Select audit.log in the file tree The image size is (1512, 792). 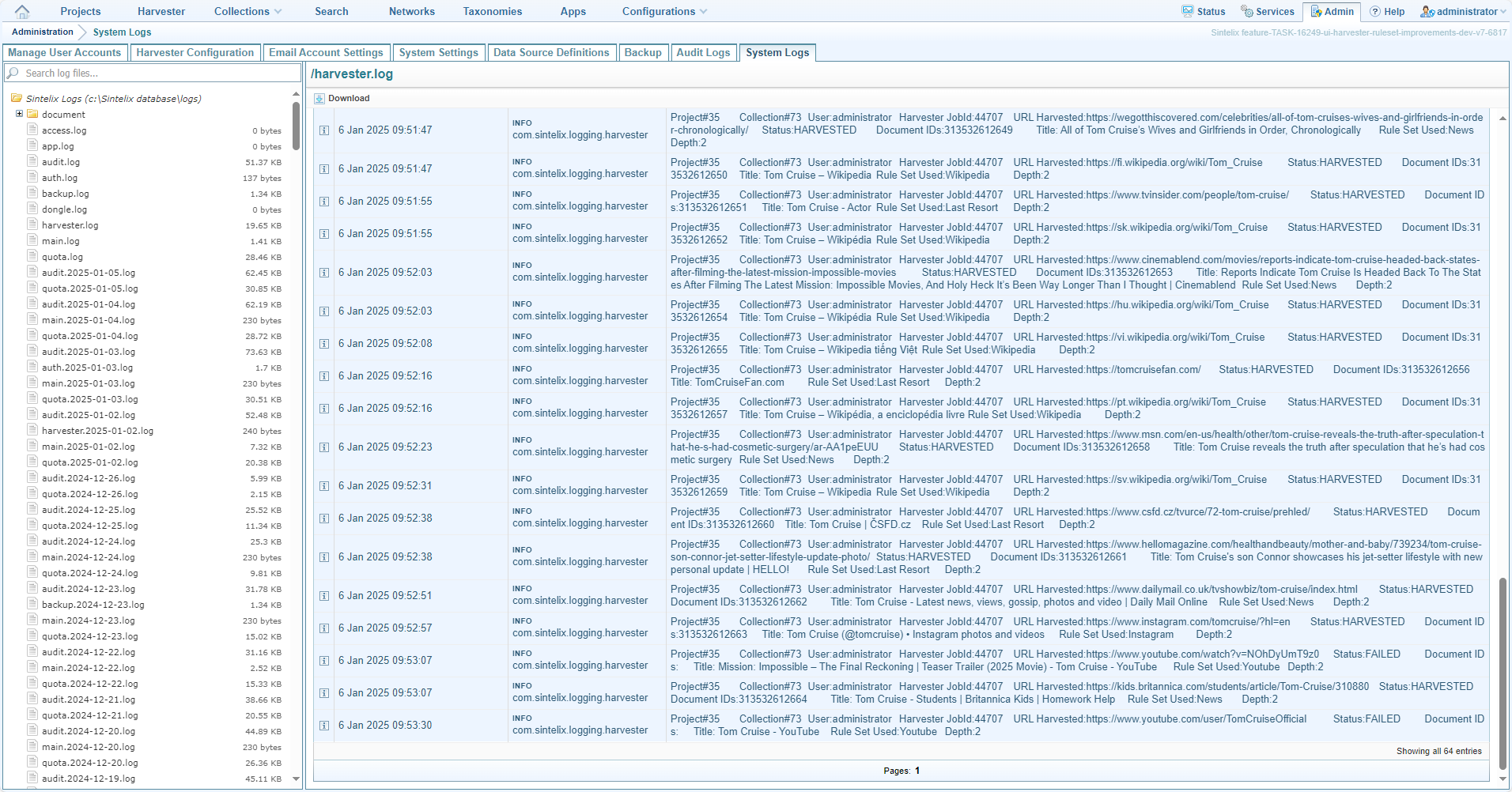pyautogui.click(x=61, y=162)
